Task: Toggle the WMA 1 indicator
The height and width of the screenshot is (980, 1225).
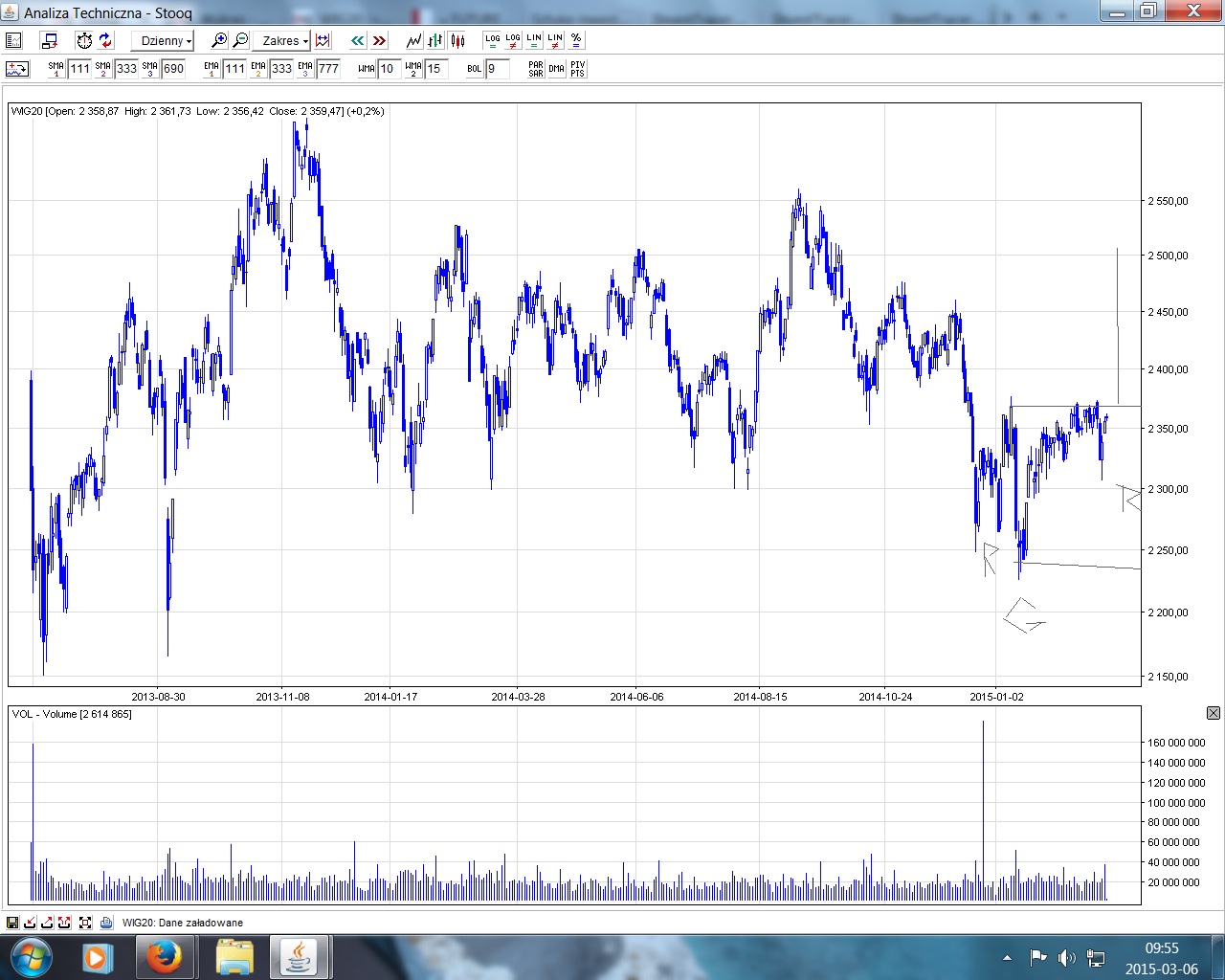Action: (367, 69)
